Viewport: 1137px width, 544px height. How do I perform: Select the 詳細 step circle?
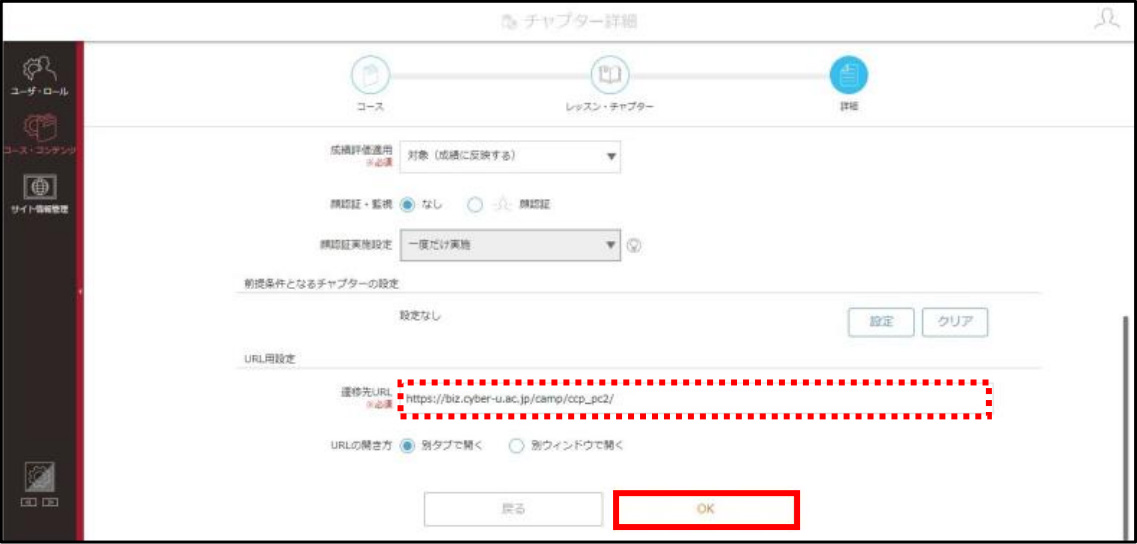(848, 75)
